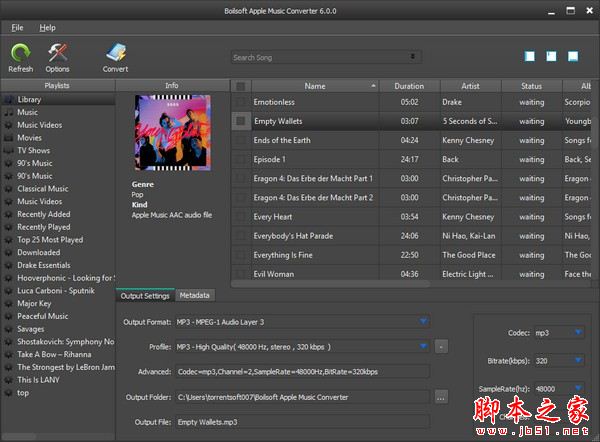Click the icon beside the top playlist
The image size is (600, 442).
pyautogui.click(x=8, y=393)
